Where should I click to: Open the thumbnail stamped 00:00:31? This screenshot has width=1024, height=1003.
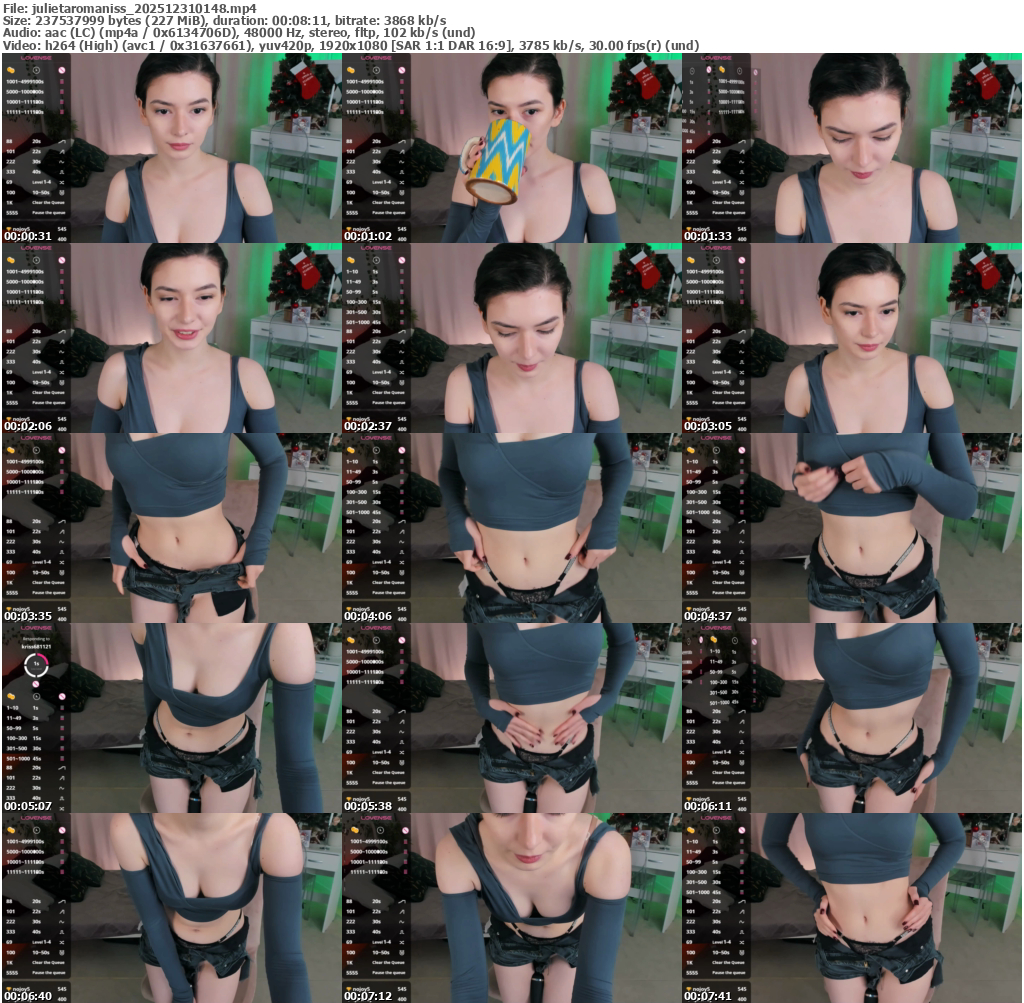(171, 148)
